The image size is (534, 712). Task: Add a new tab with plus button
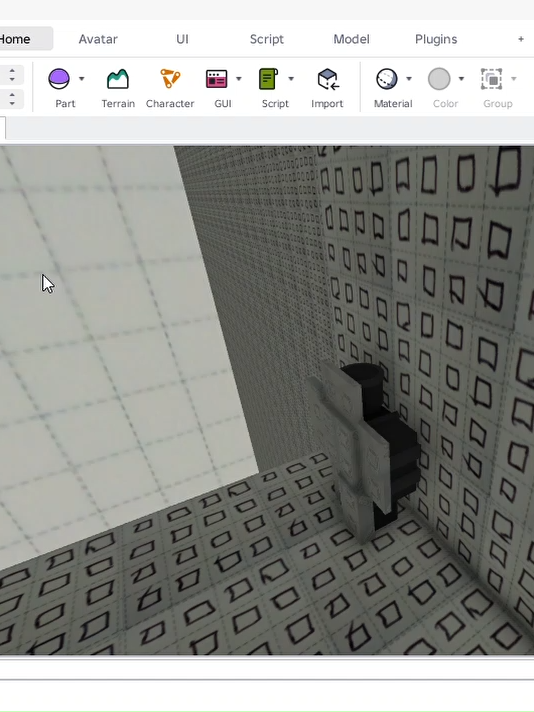tap(521, 39)
